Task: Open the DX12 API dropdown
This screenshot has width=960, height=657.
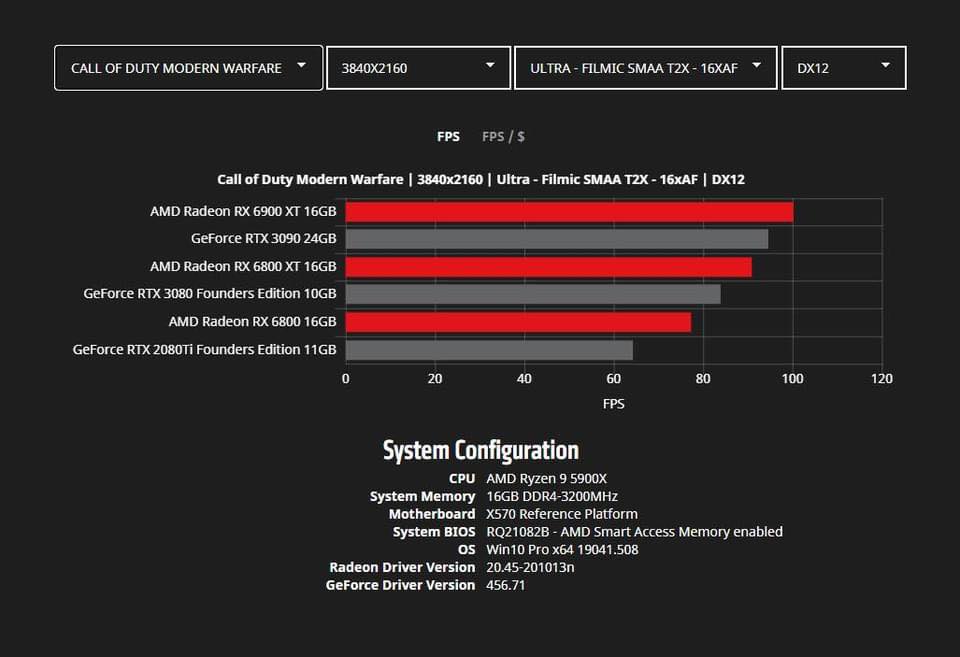Action: pos(844,68)
